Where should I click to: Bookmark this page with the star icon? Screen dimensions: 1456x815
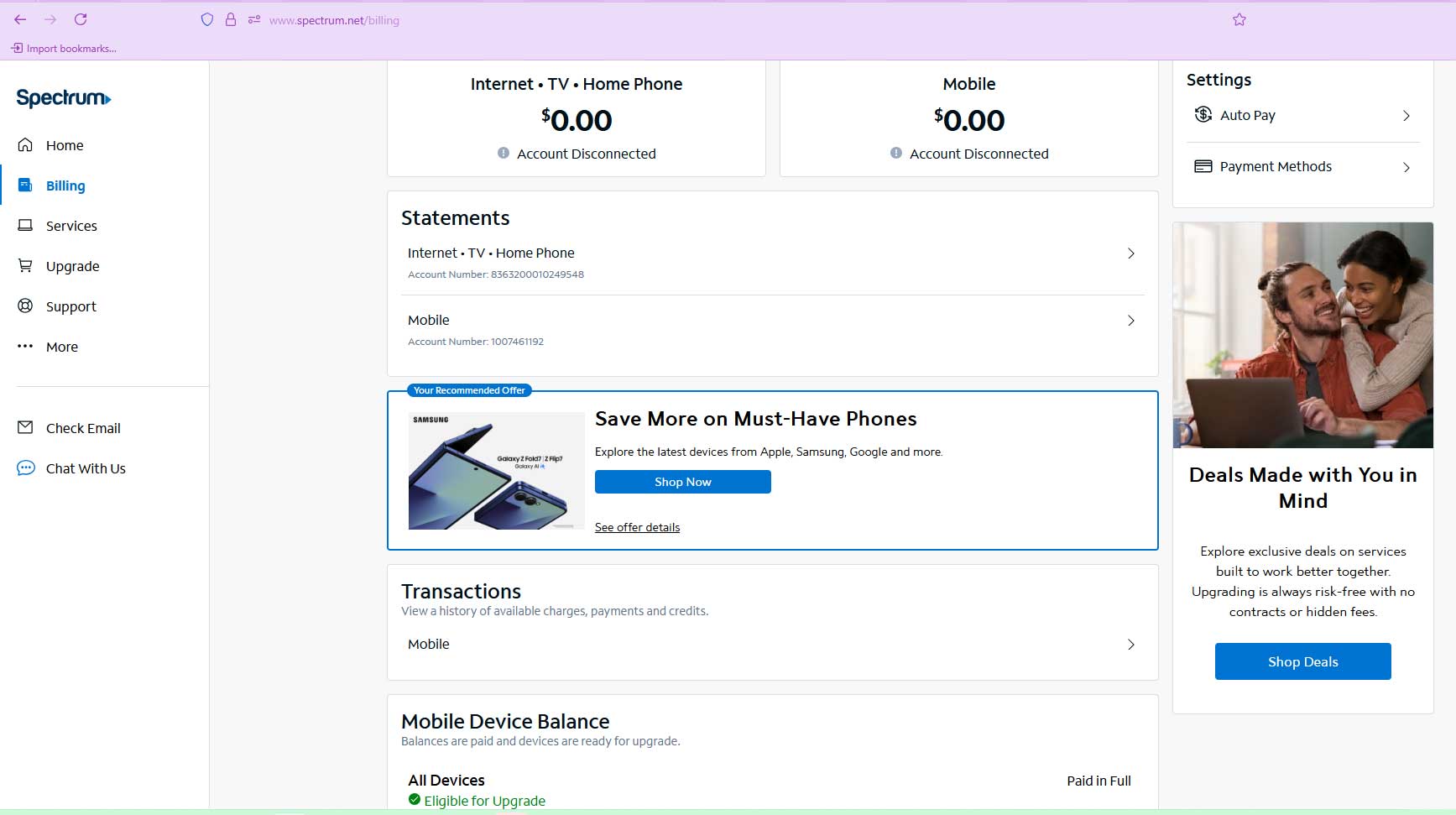(x=1239, y=19)
